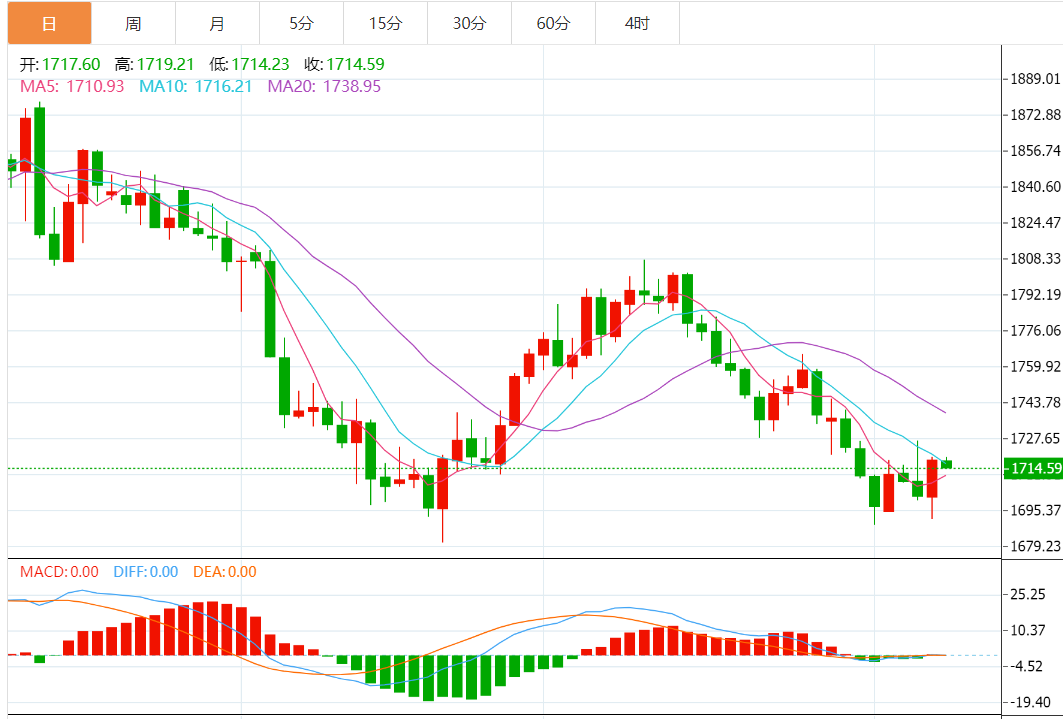
Task: Click the 25.25 MACD axis label
Action: [x=1028, y=594]
